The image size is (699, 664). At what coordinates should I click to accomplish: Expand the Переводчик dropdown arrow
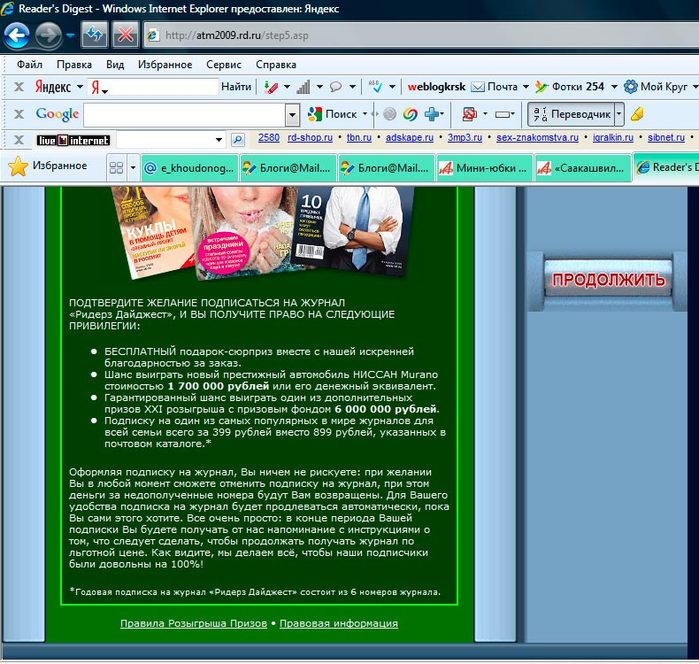click(619, 114)
